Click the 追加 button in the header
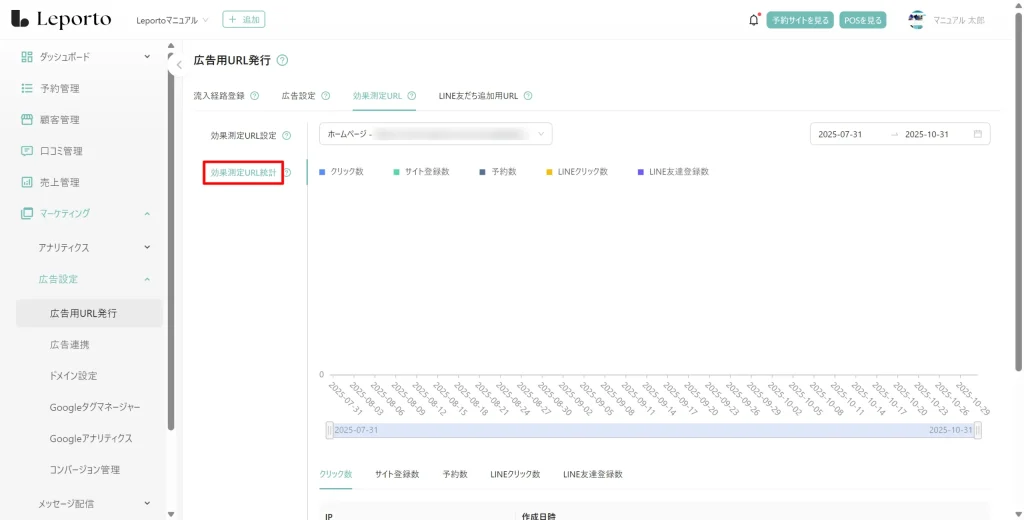 coord(244,20)
